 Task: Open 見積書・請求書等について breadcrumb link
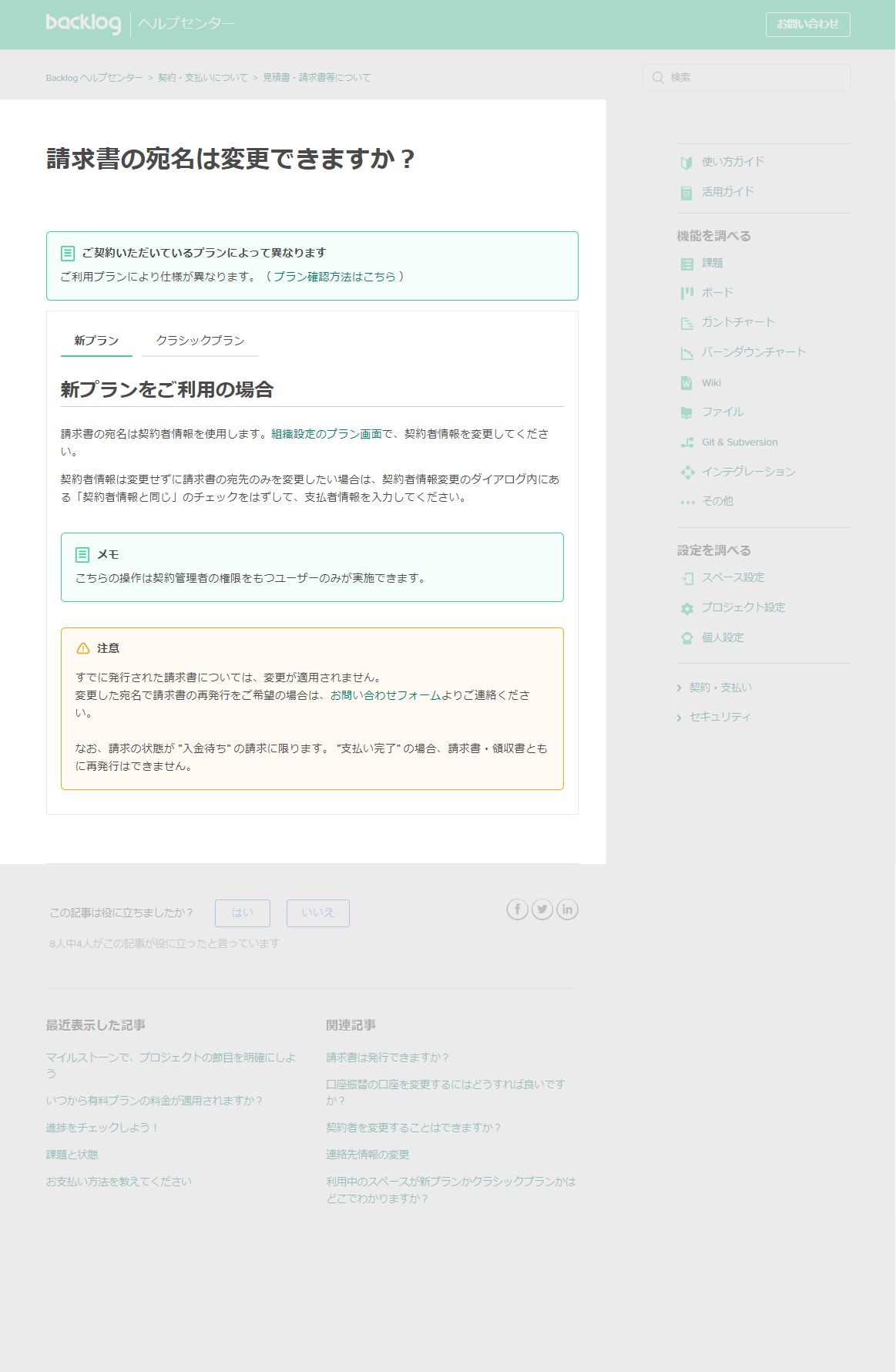(x=317, y=78)
